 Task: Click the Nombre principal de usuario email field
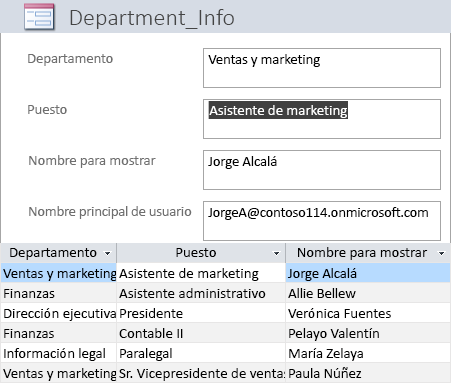pyautogui.click(x=322, y=221)
